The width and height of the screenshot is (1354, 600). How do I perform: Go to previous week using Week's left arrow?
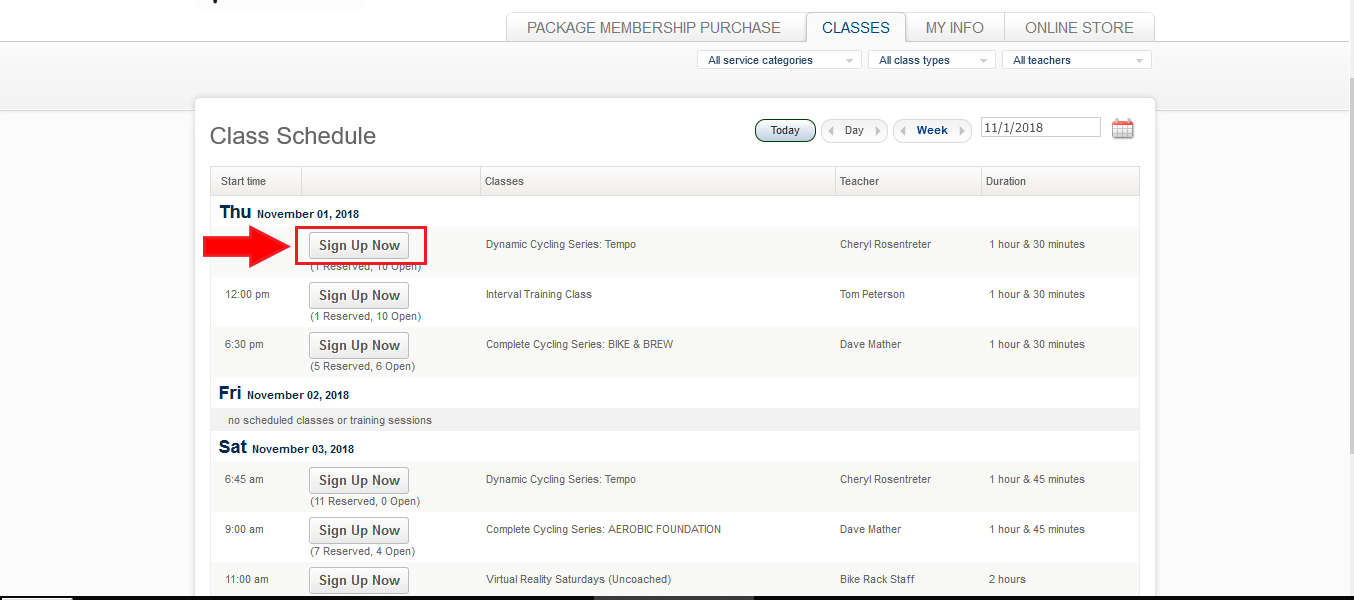click(903, 131)
